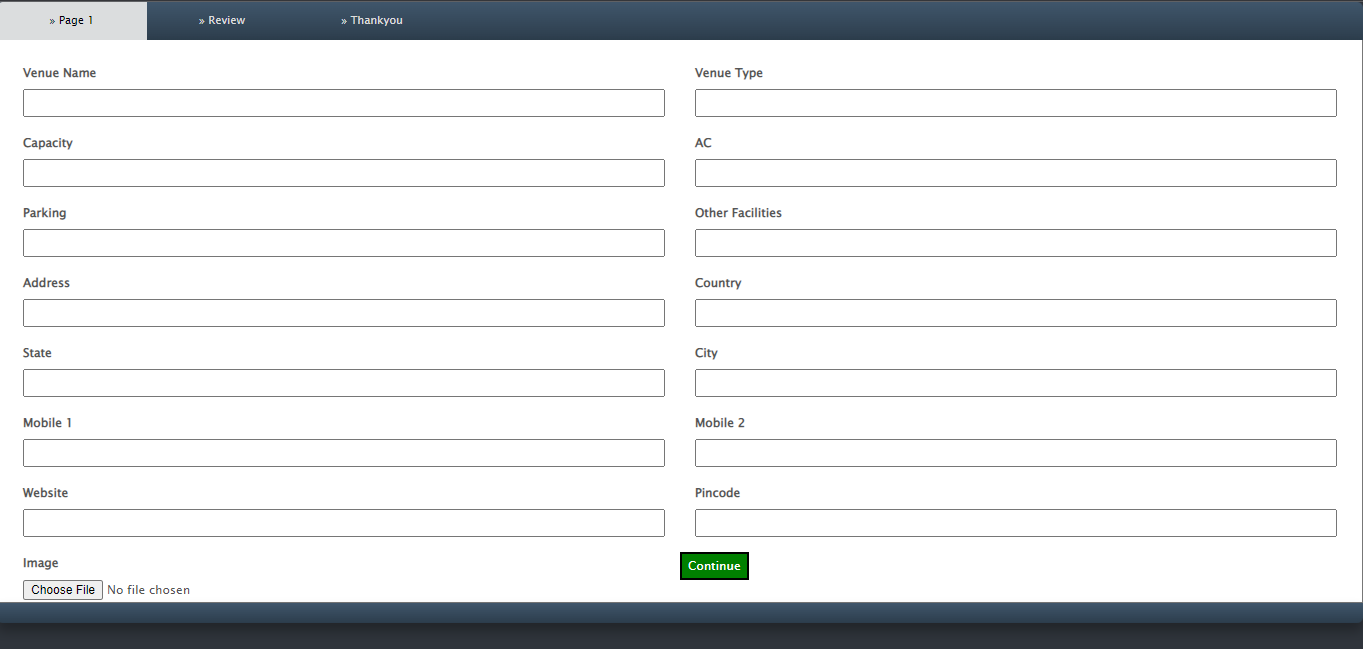
Task: Click the 'No file chosen' upload text
Action: 148,590
